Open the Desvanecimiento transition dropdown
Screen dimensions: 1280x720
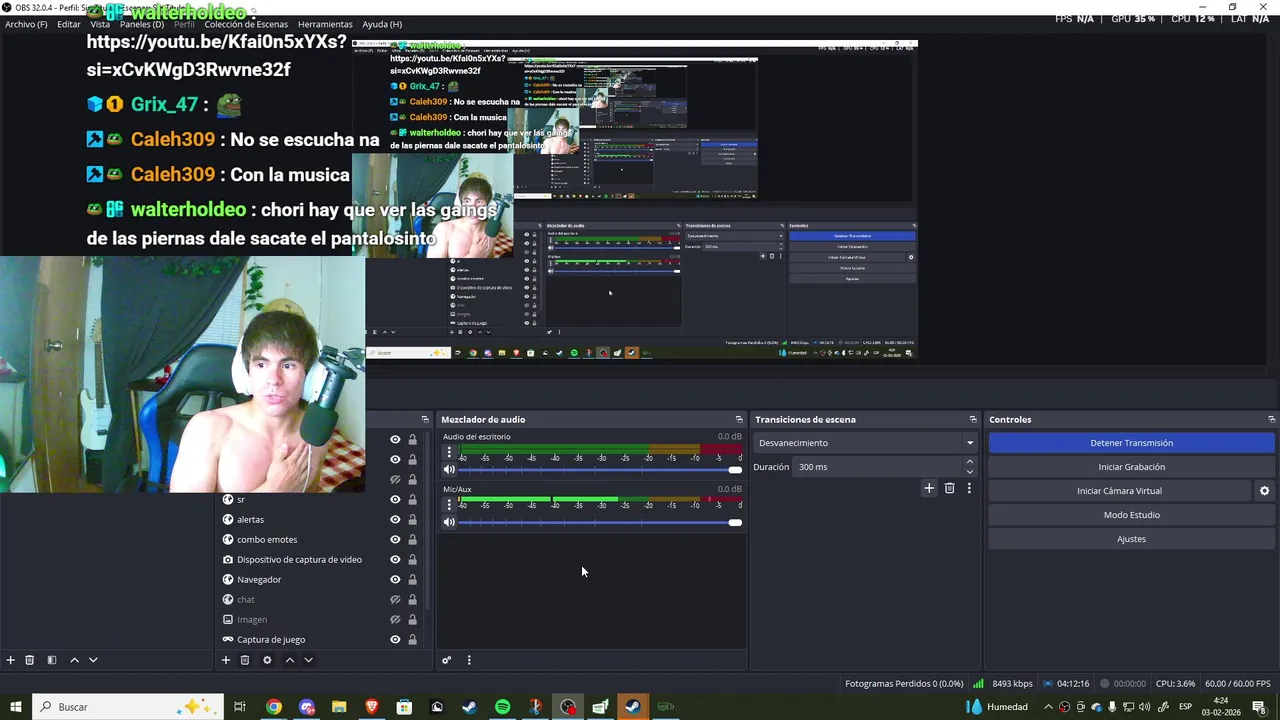point(866,443)
